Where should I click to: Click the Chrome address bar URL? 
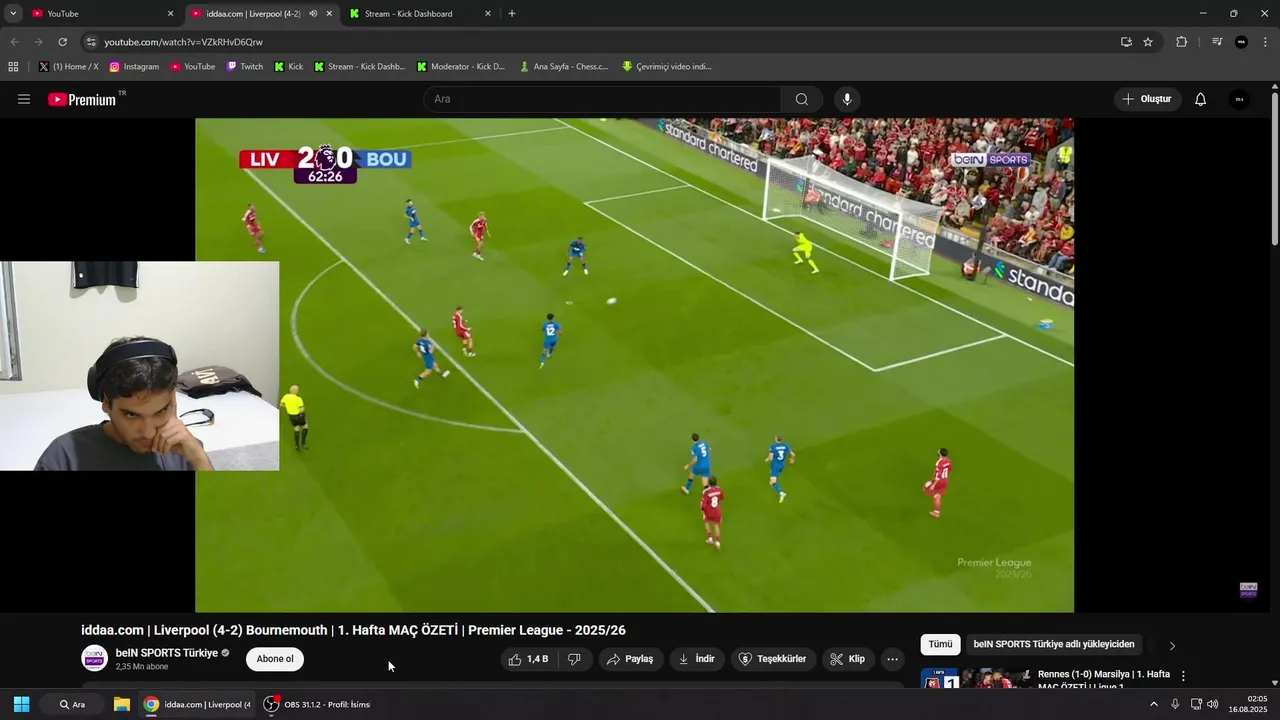point(183,42)
